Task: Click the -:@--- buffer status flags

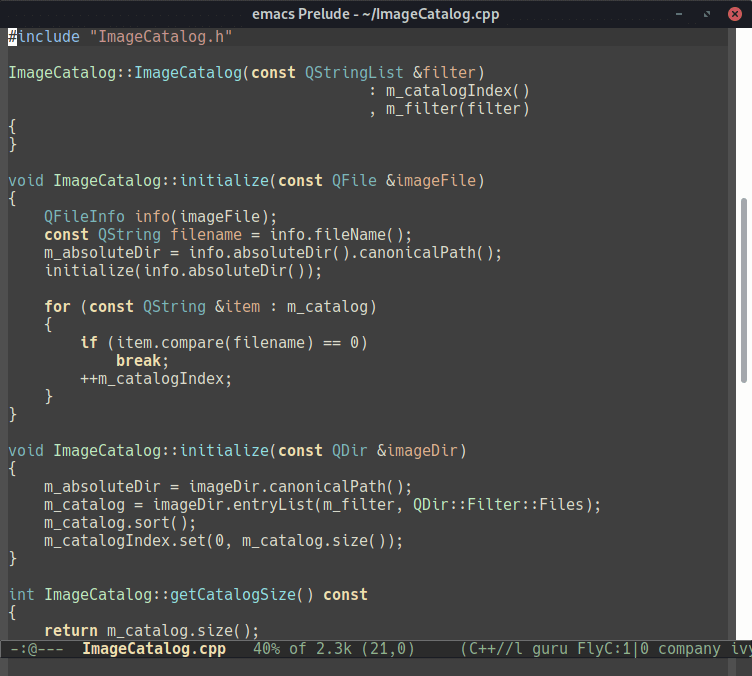Action: 37,649
